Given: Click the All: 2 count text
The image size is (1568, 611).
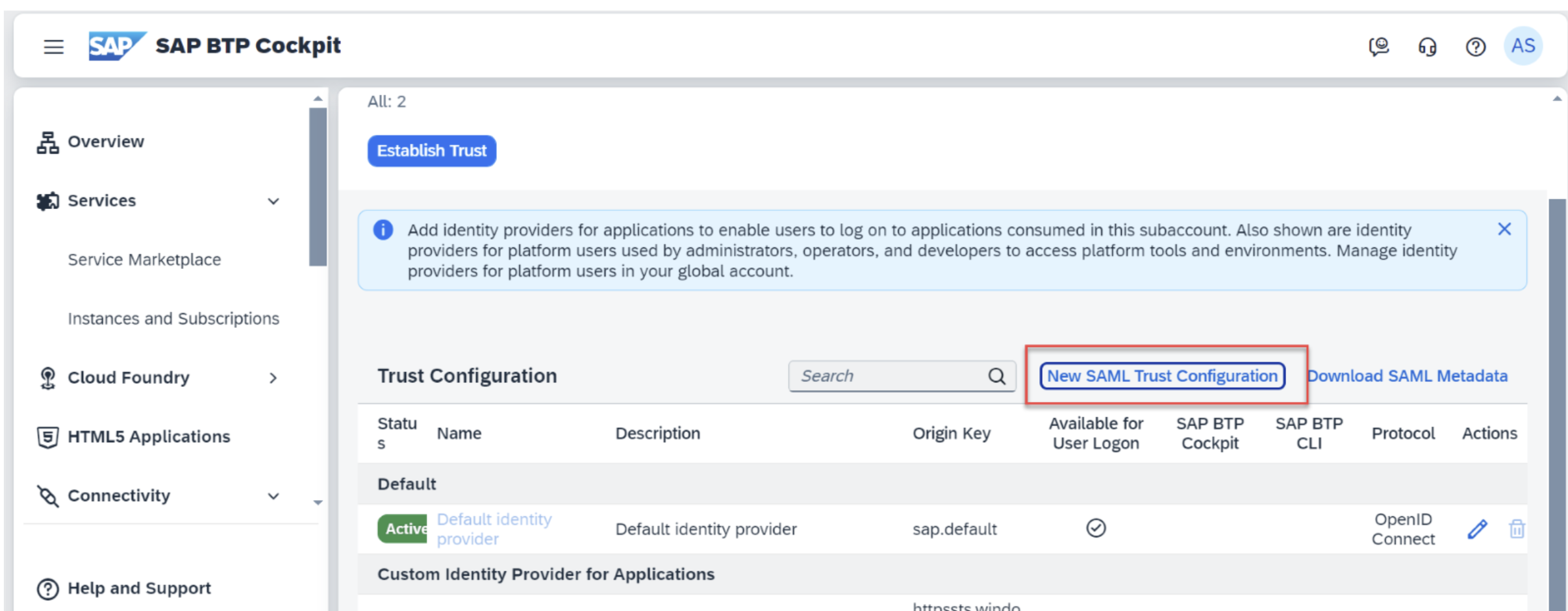Looking at the screenshot, I should pos(386,101).
